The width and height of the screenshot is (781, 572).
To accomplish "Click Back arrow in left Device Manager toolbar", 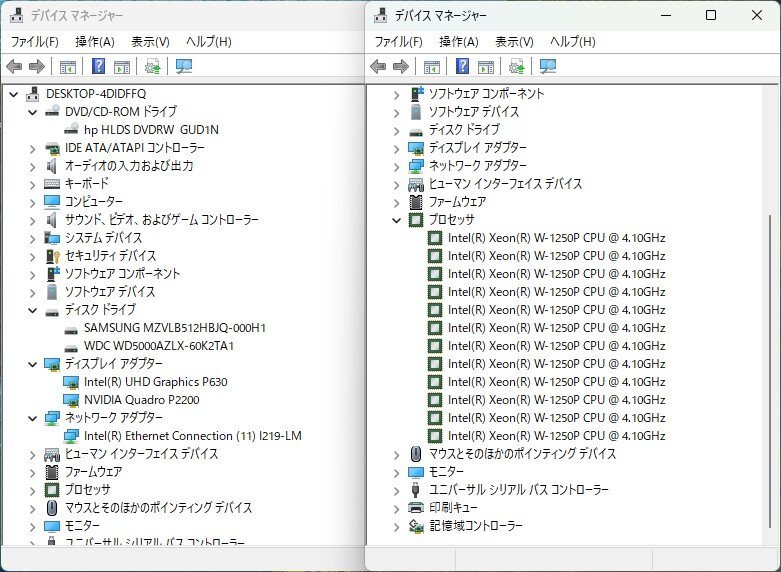I will [14, 66].
